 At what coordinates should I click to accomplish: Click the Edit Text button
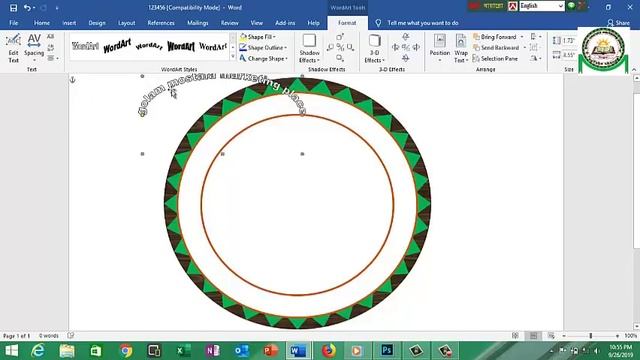[13, 48]
